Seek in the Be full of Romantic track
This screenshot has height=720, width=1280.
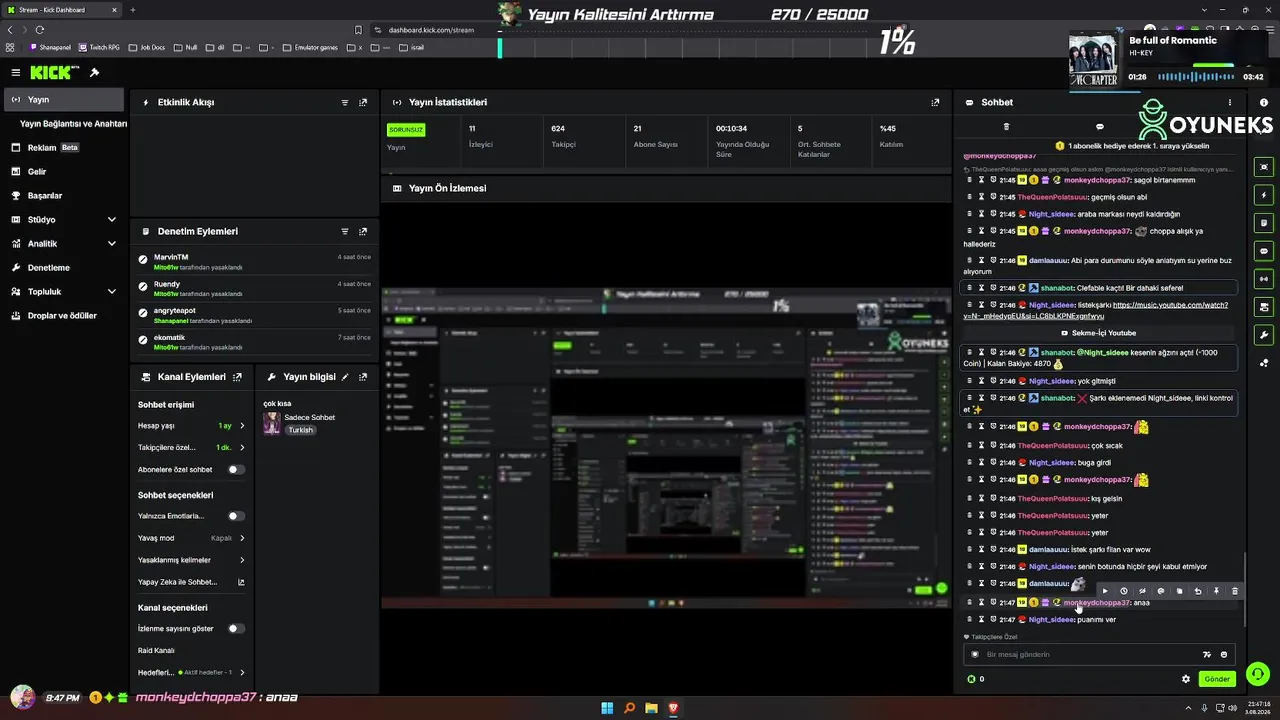click(x=1196, y=77)
